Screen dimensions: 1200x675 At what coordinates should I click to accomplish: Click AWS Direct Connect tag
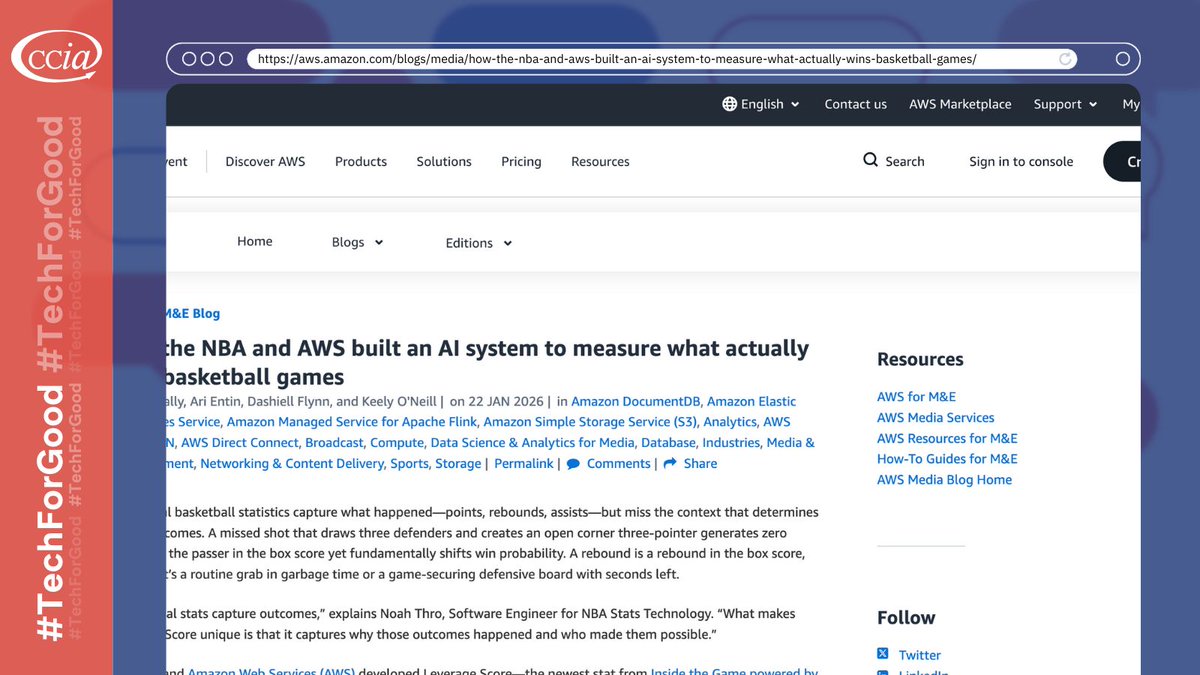pyautogui.click(x=240, y=443)
